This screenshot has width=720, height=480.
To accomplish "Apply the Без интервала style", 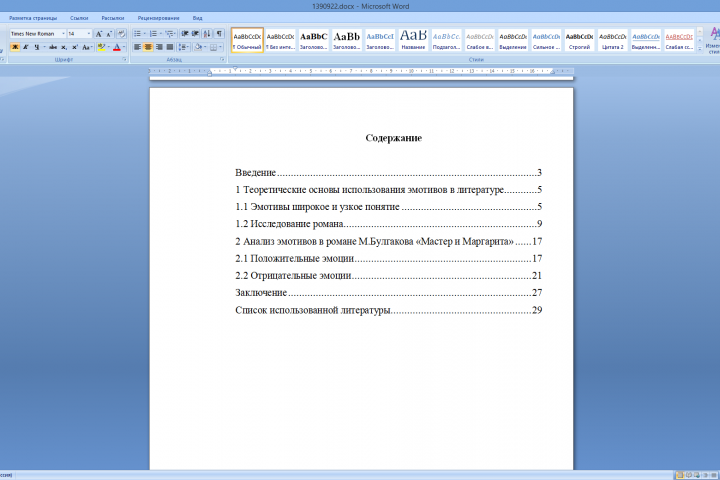I will [280, 40].
